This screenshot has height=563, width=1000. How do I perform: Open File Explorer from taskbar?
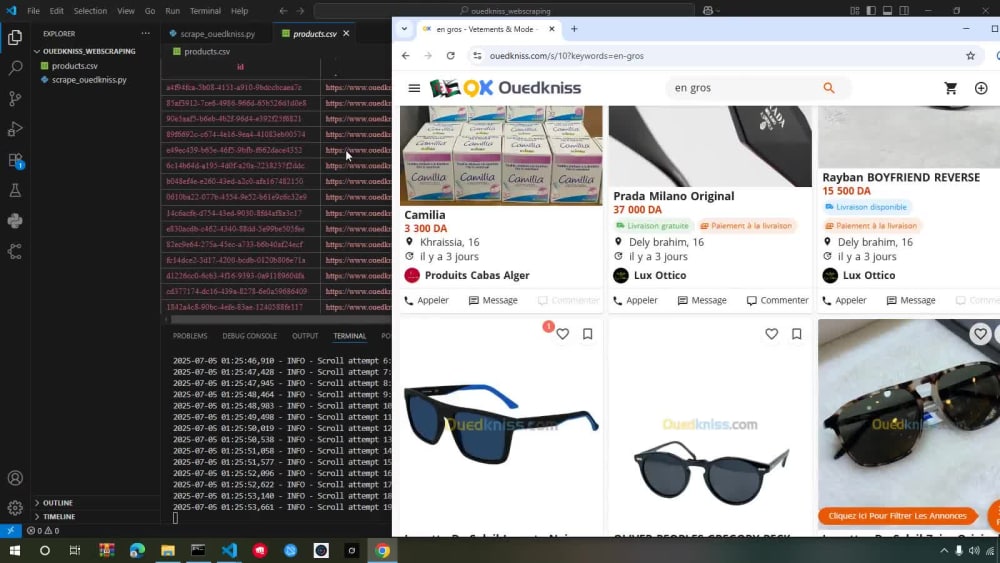click(168, 550)
